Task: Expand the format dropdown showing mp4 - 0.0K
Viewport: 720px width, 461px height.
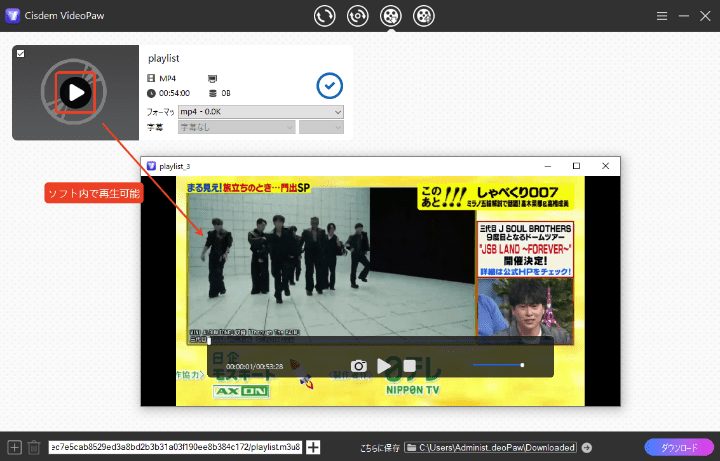Action: click(x=260, y=112)
